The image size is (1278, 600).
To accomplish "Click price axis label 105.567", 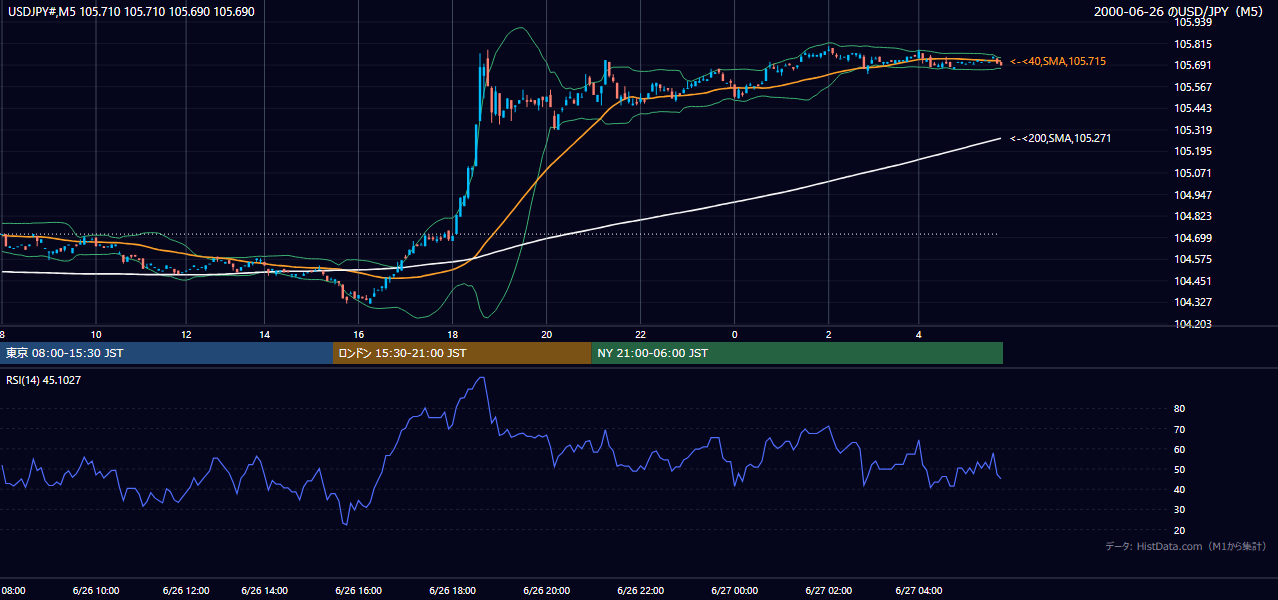I will point(1193,87).
